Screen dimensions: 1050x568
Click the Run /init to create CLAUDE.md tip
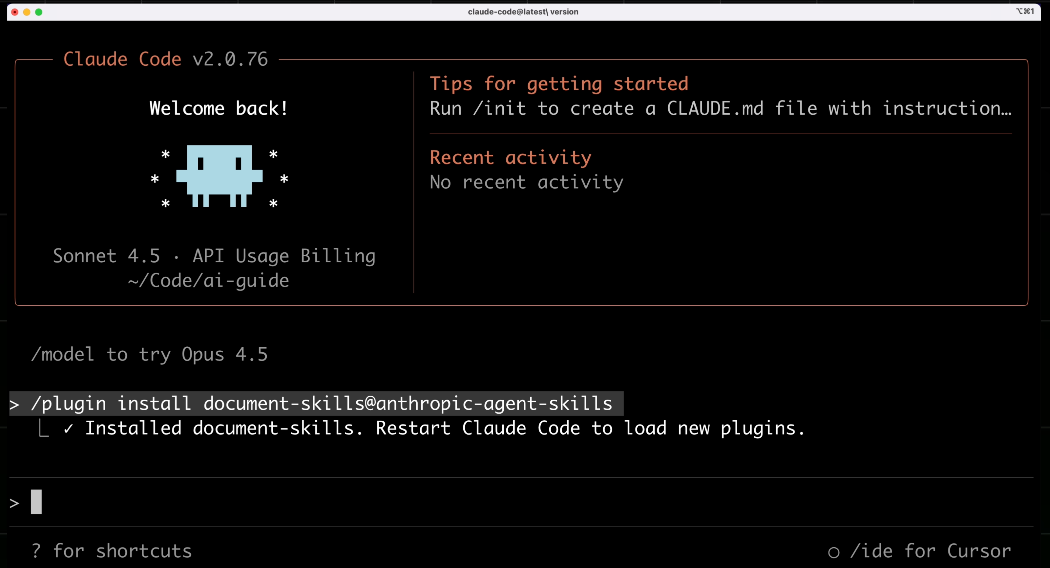tap(721, 109)
